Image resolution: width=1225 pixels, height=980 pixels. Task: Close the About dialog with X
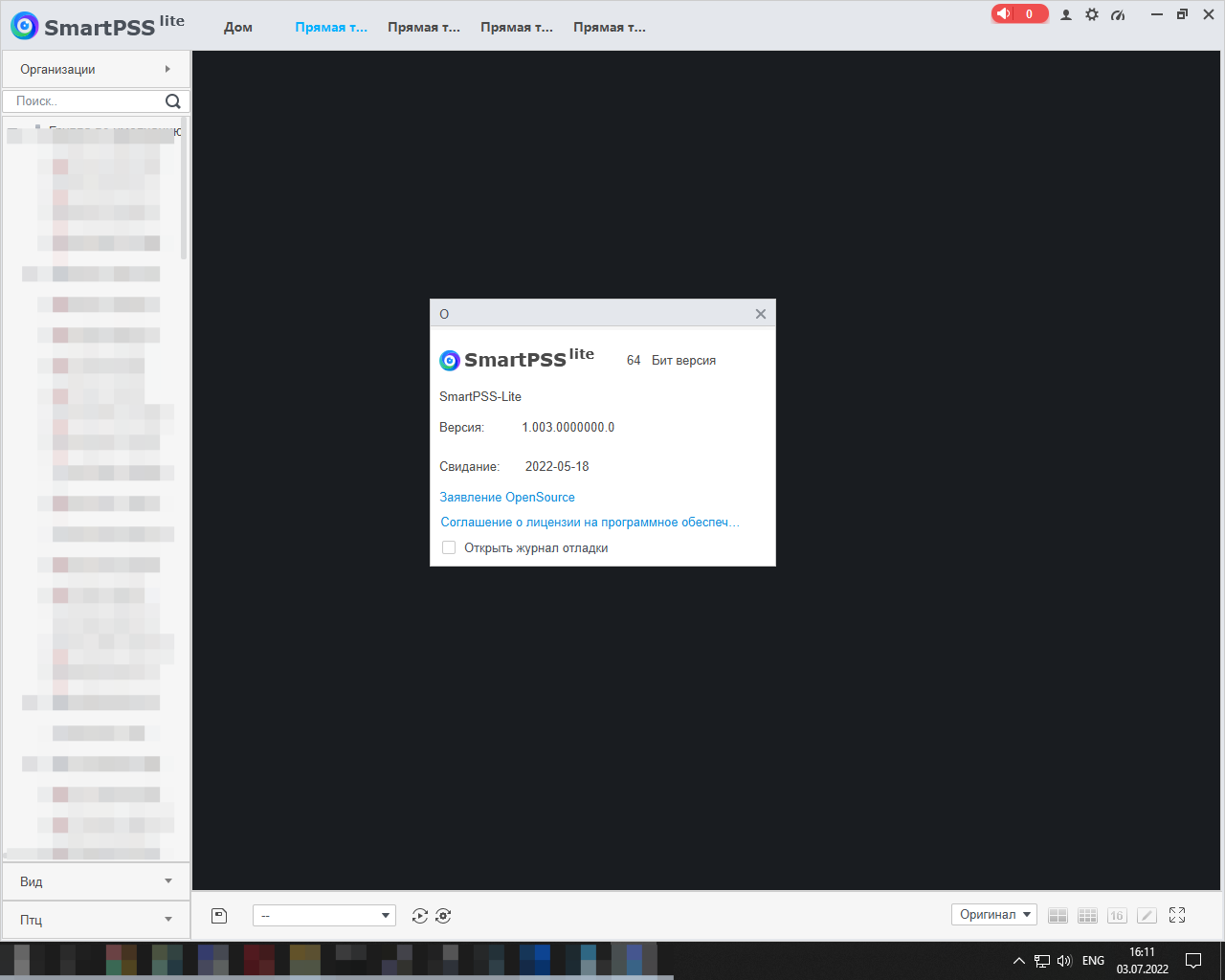761,314
